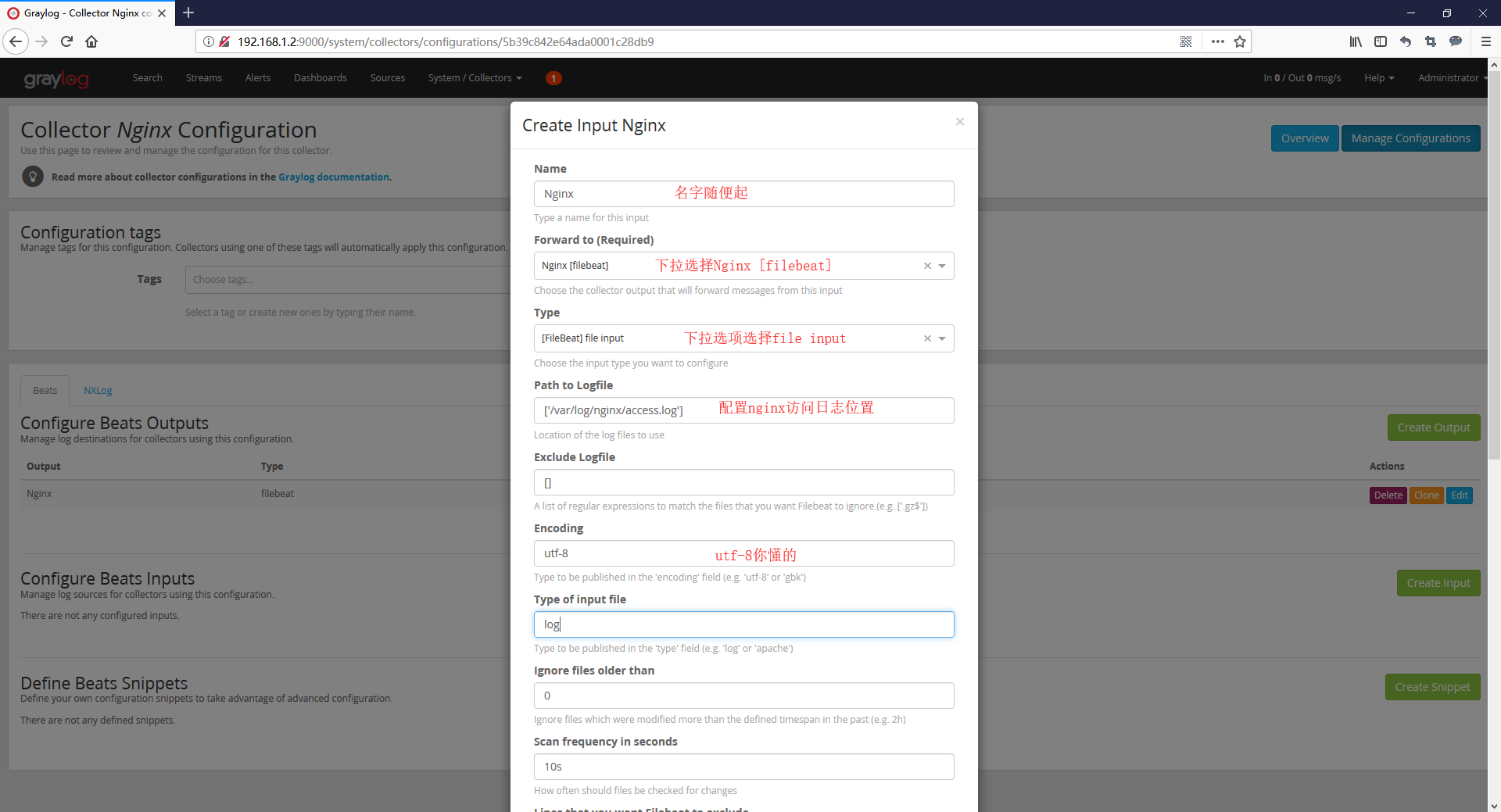Open the System / Collectors dropdown menu

pyautogui.click(x=475, y=78)
